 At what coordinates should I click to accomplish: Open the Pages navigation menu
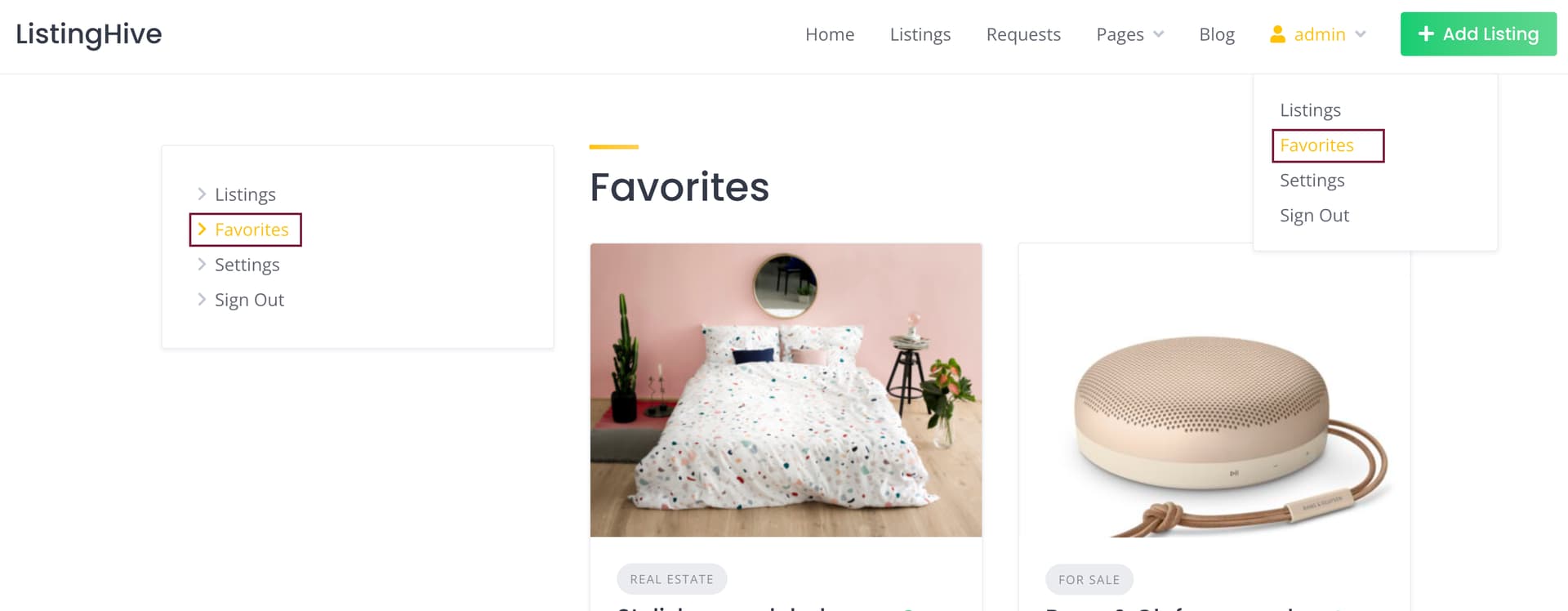(1120, 34)
